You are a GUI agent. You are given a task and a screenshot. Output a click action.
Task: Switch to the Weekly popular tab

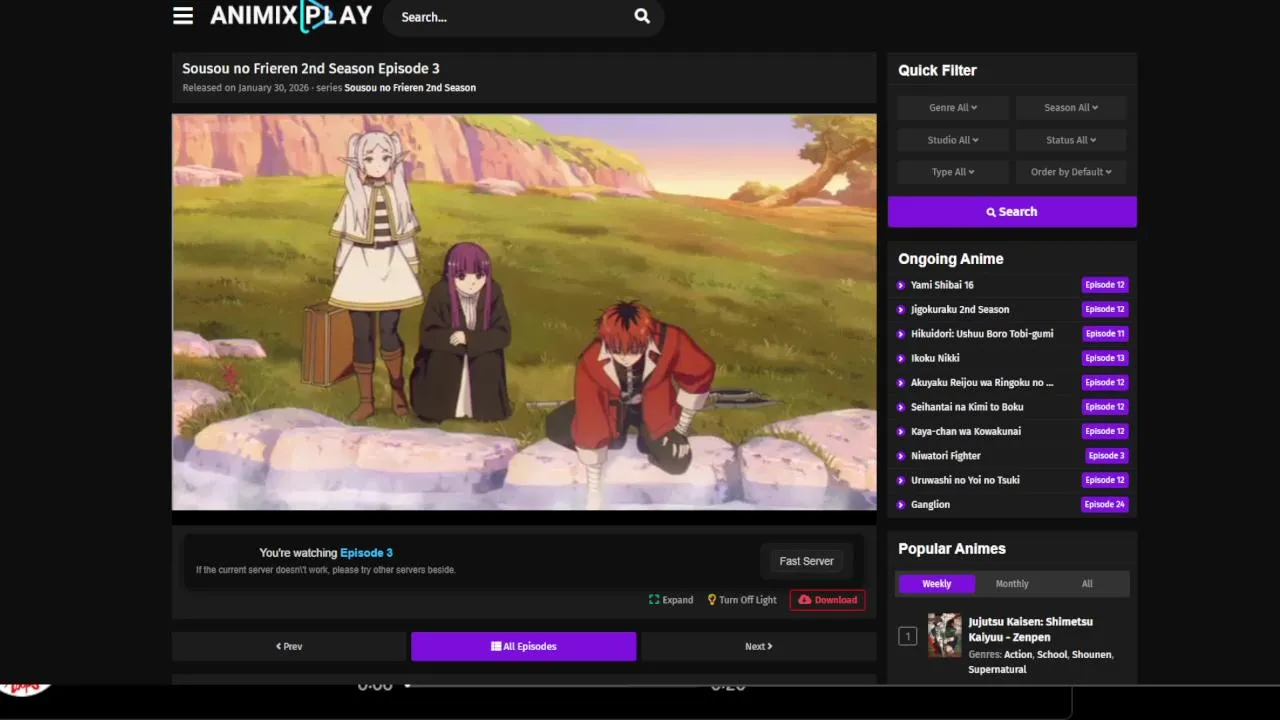pyautogui.click(x=937, y=584)
